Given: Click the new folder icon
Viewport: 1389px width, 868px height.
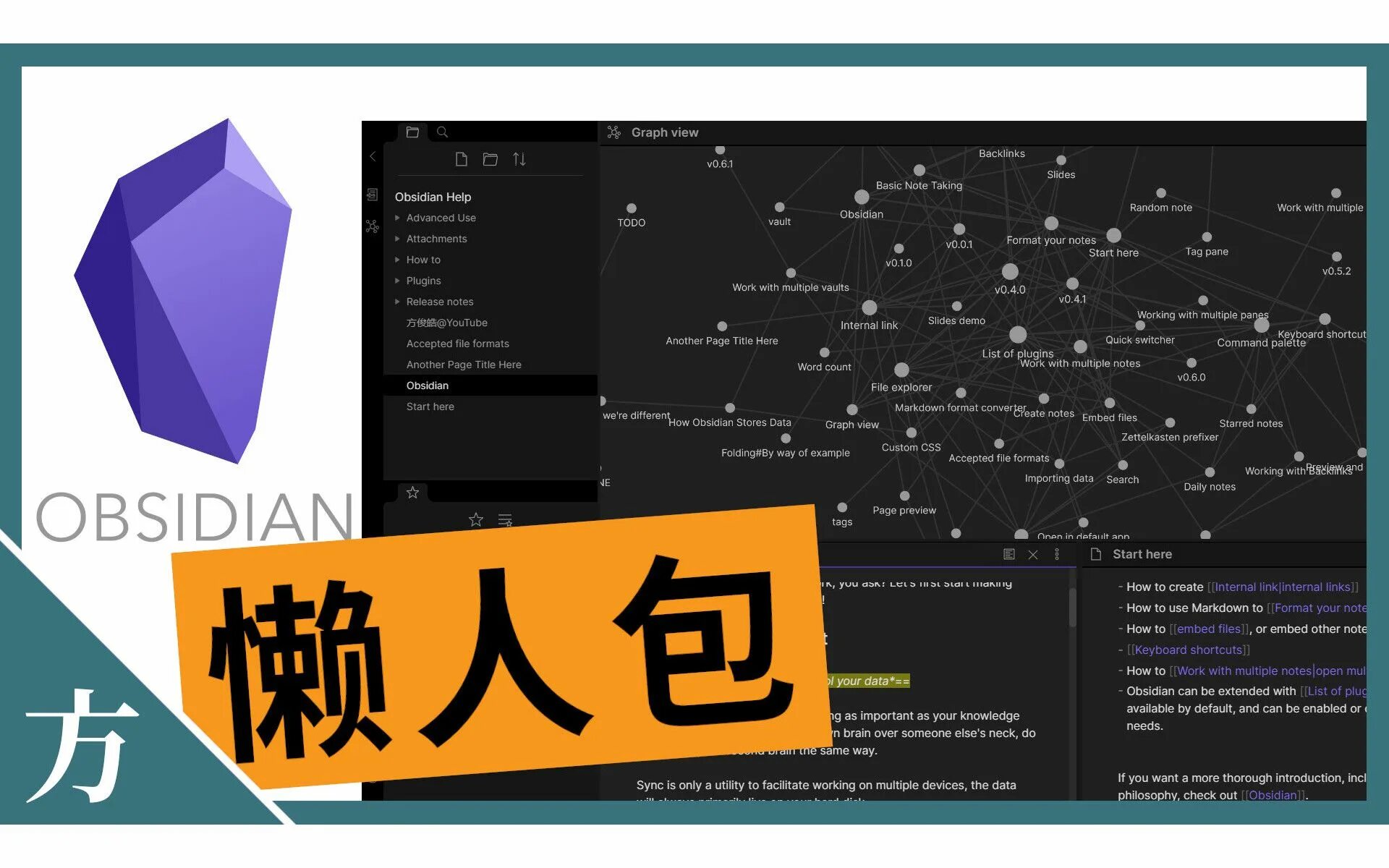Looking at the screenshot, I should click(490, 159).
